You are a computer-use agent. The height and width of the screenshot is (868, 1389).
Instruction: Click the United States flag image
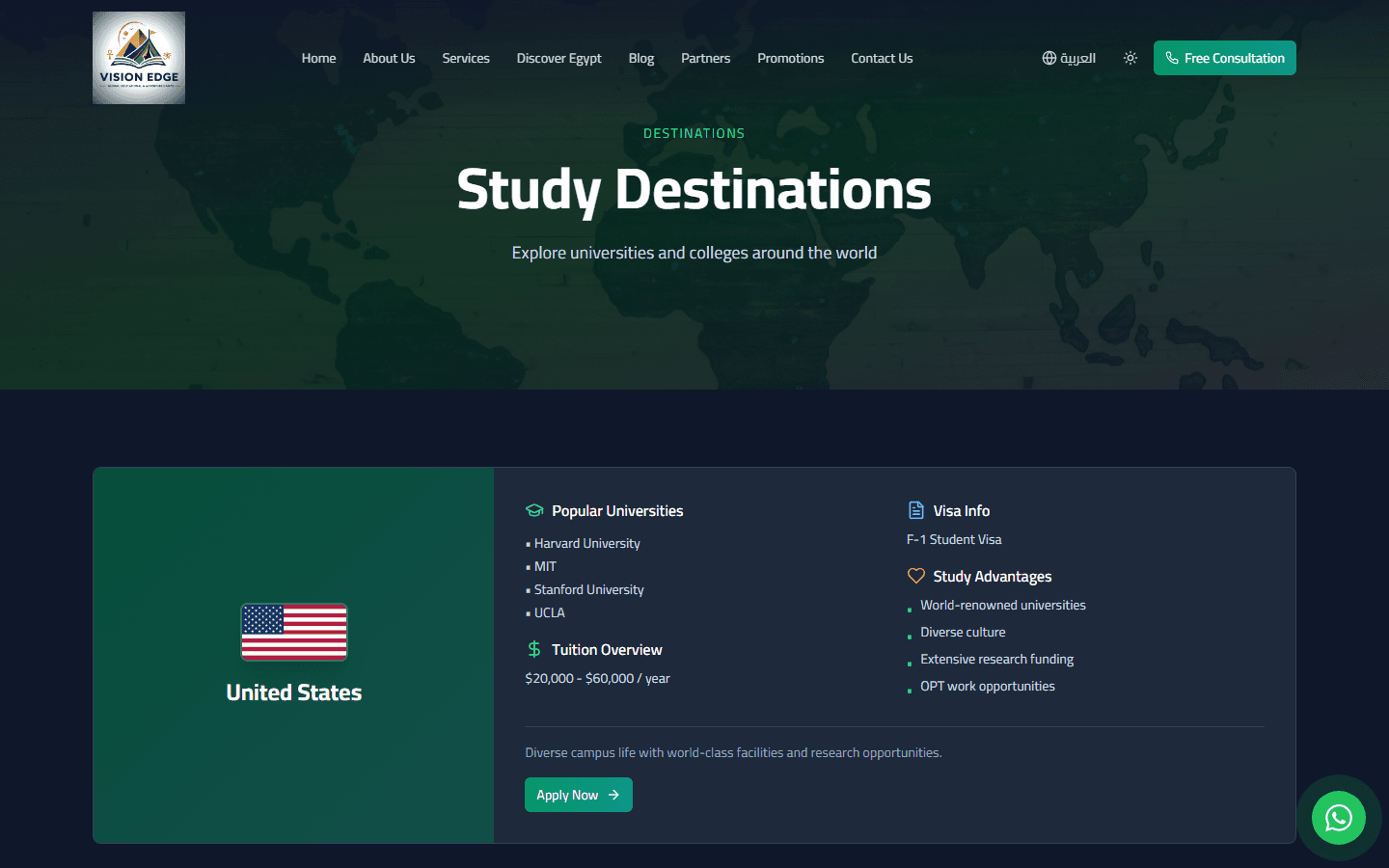[294, 632]
